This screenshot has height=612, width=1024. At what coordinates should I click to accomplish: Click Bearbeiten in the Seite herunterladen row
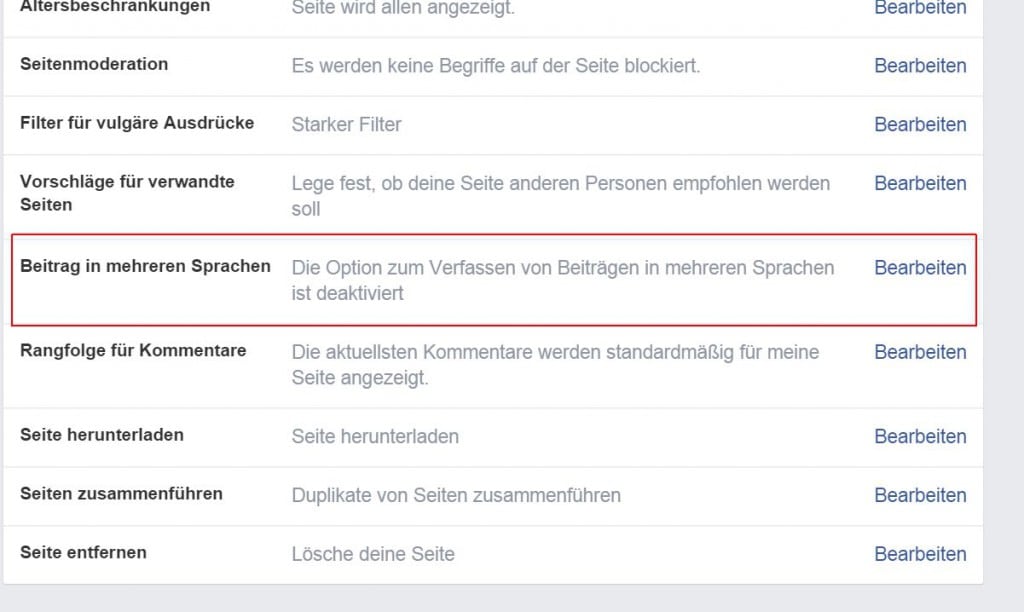click(920, 437)
